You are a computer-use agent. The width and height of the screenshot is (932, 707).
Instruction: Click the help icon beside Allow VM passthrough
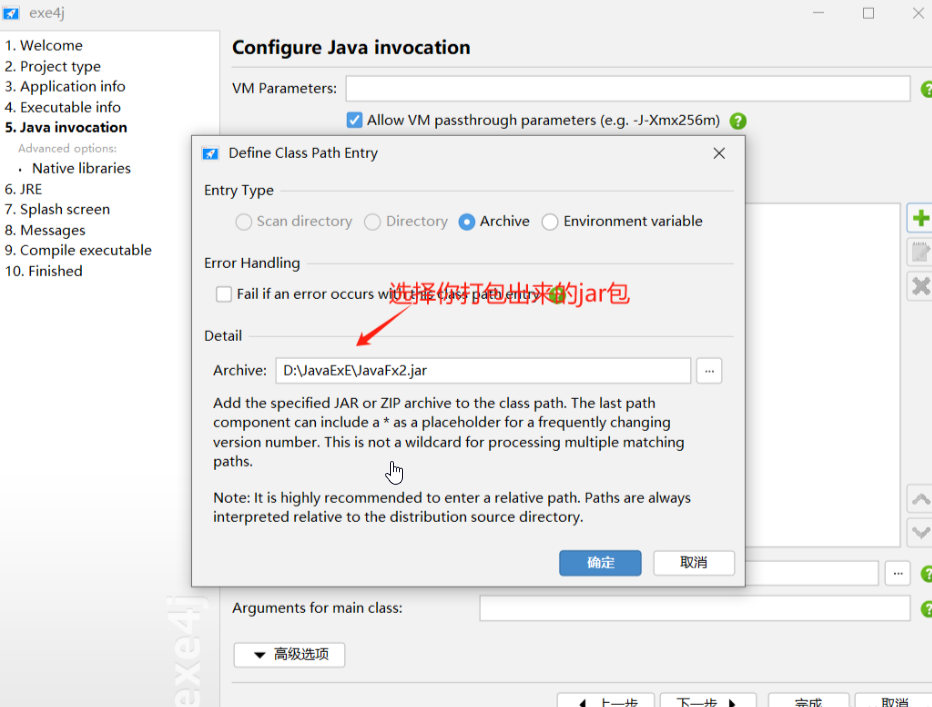[737, 120]
